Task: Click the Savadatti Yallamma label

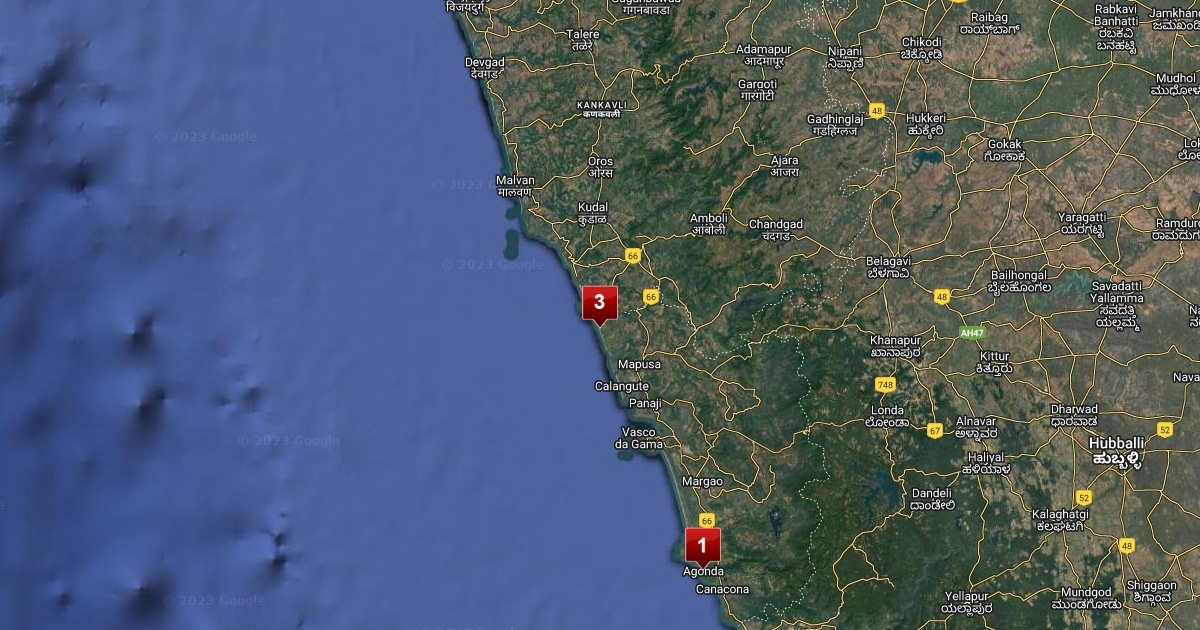Action: [x=1118, y=304]
